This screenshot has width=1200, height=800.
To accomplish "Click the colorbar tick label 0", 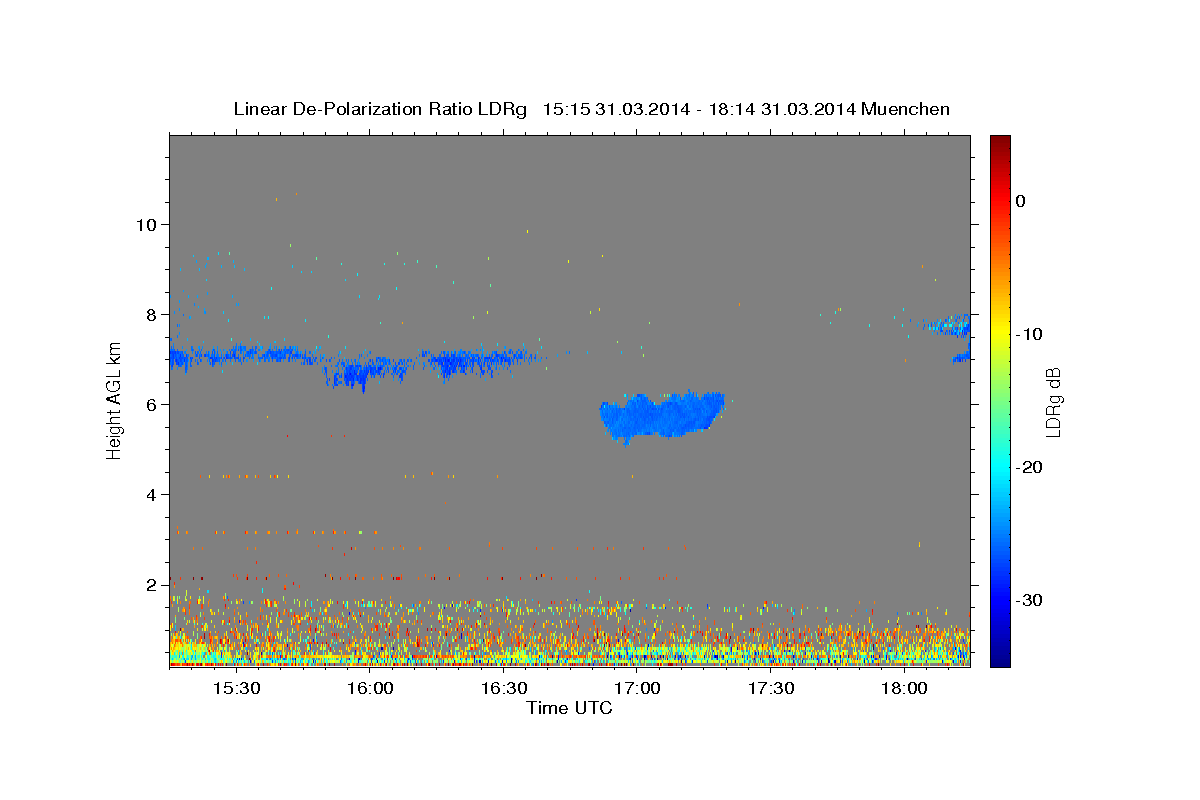I will pyautogui.click(x=1020, y=201).
